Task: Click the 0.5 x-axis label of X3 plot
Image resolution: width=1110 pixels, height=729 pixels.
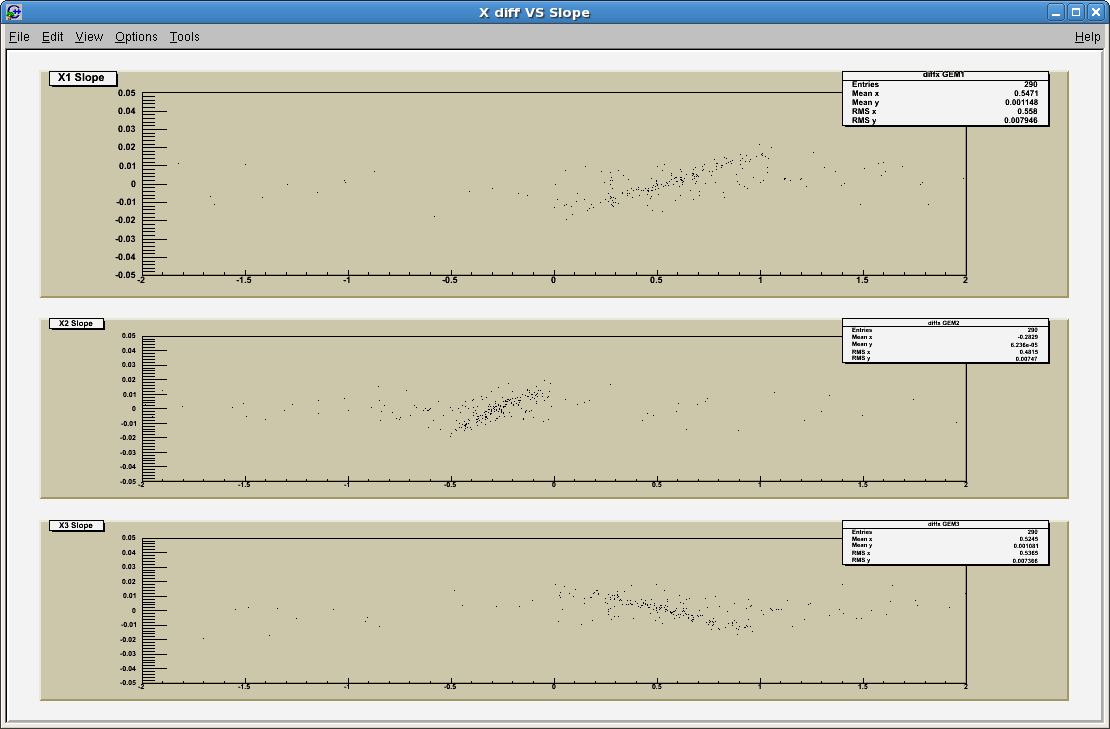Action: point(657,687)
